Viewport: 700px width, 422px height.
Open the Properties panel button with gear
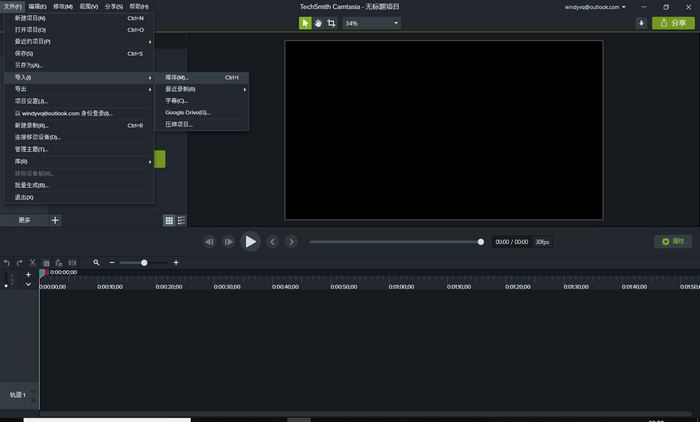[673, 242]
